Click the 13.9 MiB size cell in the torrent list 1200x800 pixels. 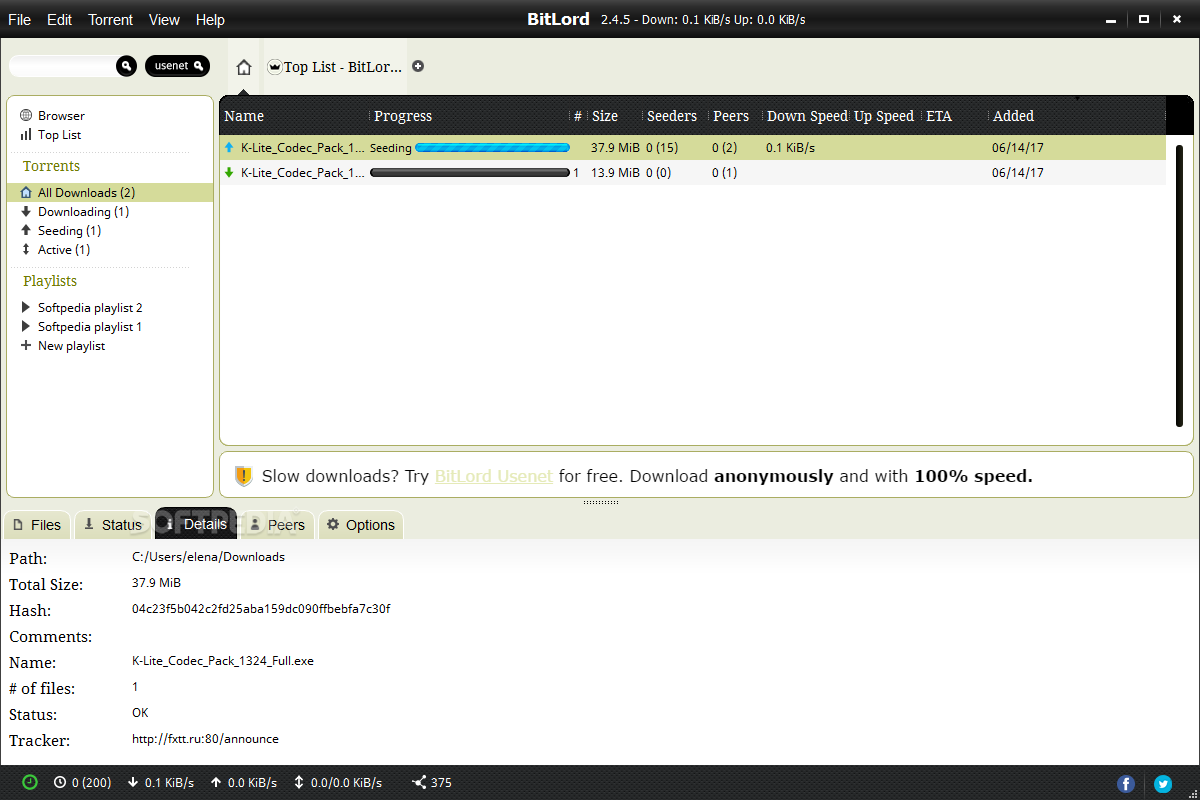pyautogui.click(x=615, y=172)
